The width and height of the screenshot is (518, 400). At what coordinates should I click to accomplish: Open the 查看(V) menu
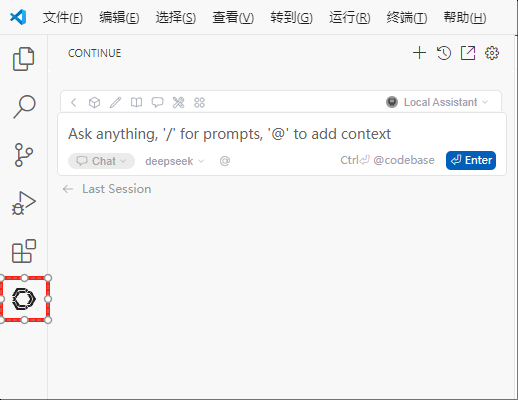click(x=233, y=17)
